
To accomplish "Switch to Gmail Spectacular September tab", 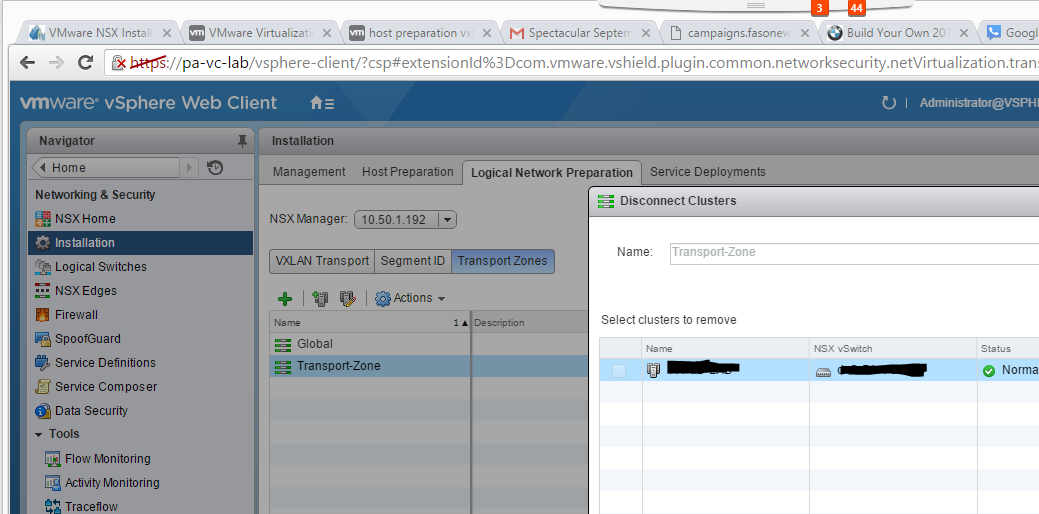I will tap(580, 32).
